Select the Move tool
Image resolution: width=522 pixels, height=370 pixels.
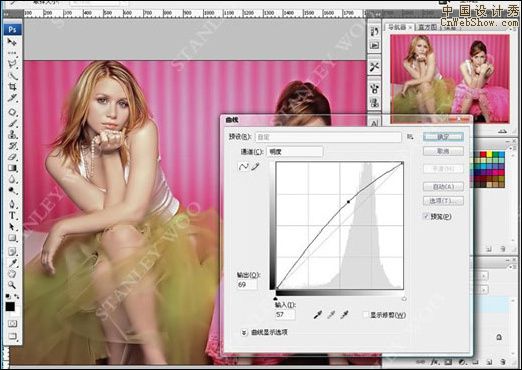pos(12,42)
